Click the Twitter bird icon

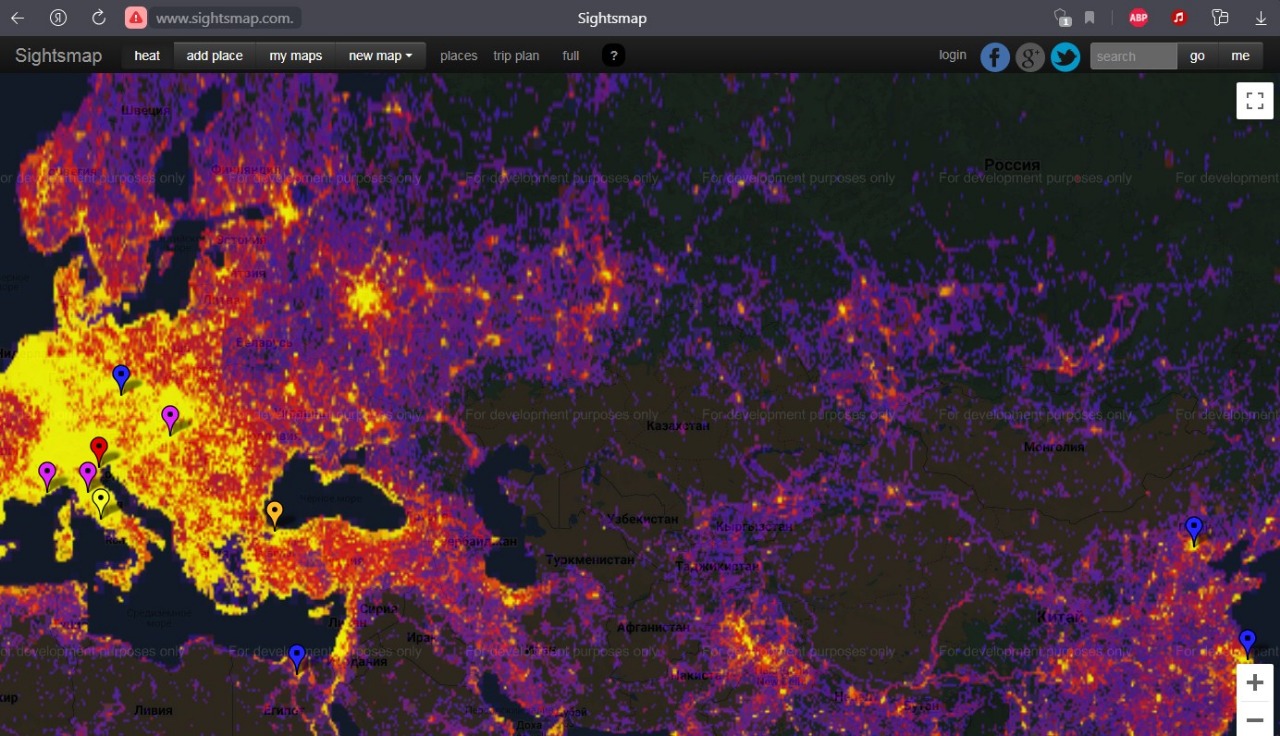(1065, 57)
